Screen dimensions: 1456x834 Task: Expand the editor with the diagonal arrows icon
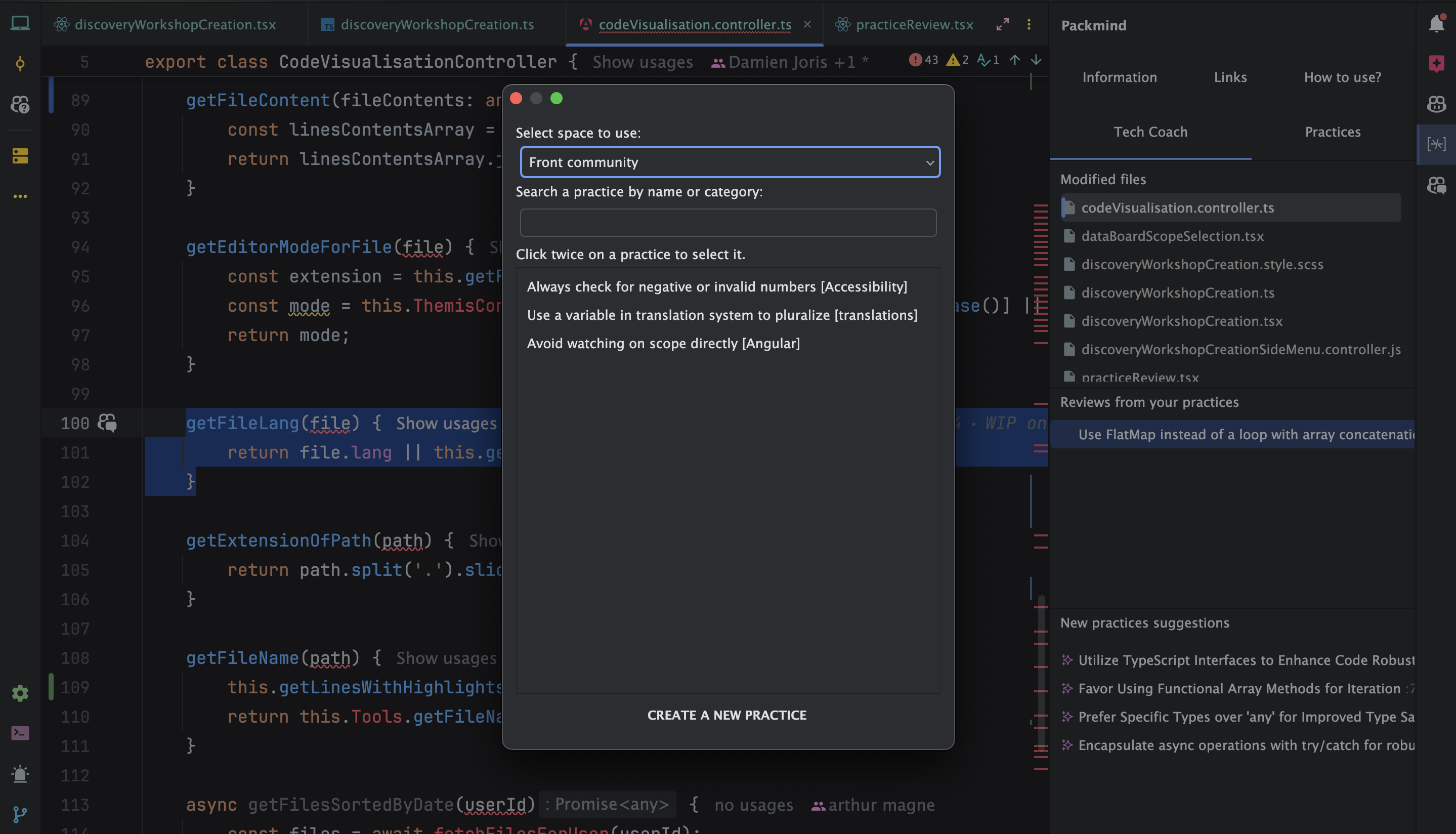coord(1003,24)
